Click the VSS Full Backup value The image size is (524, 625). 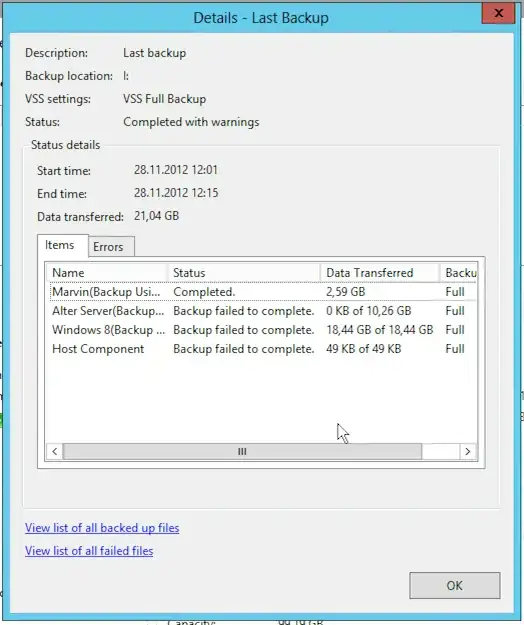165,99
